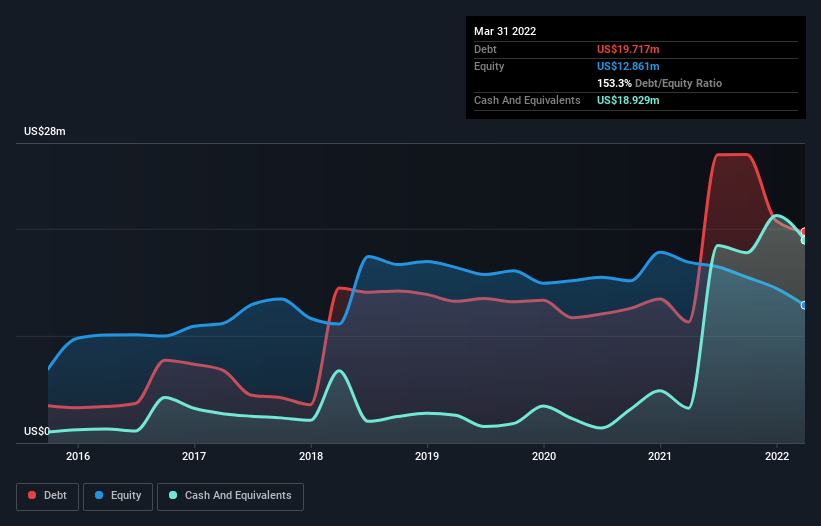Click the blue Equity endpoint marker
This screenshot has width=821, height=526.
[804, 305]
